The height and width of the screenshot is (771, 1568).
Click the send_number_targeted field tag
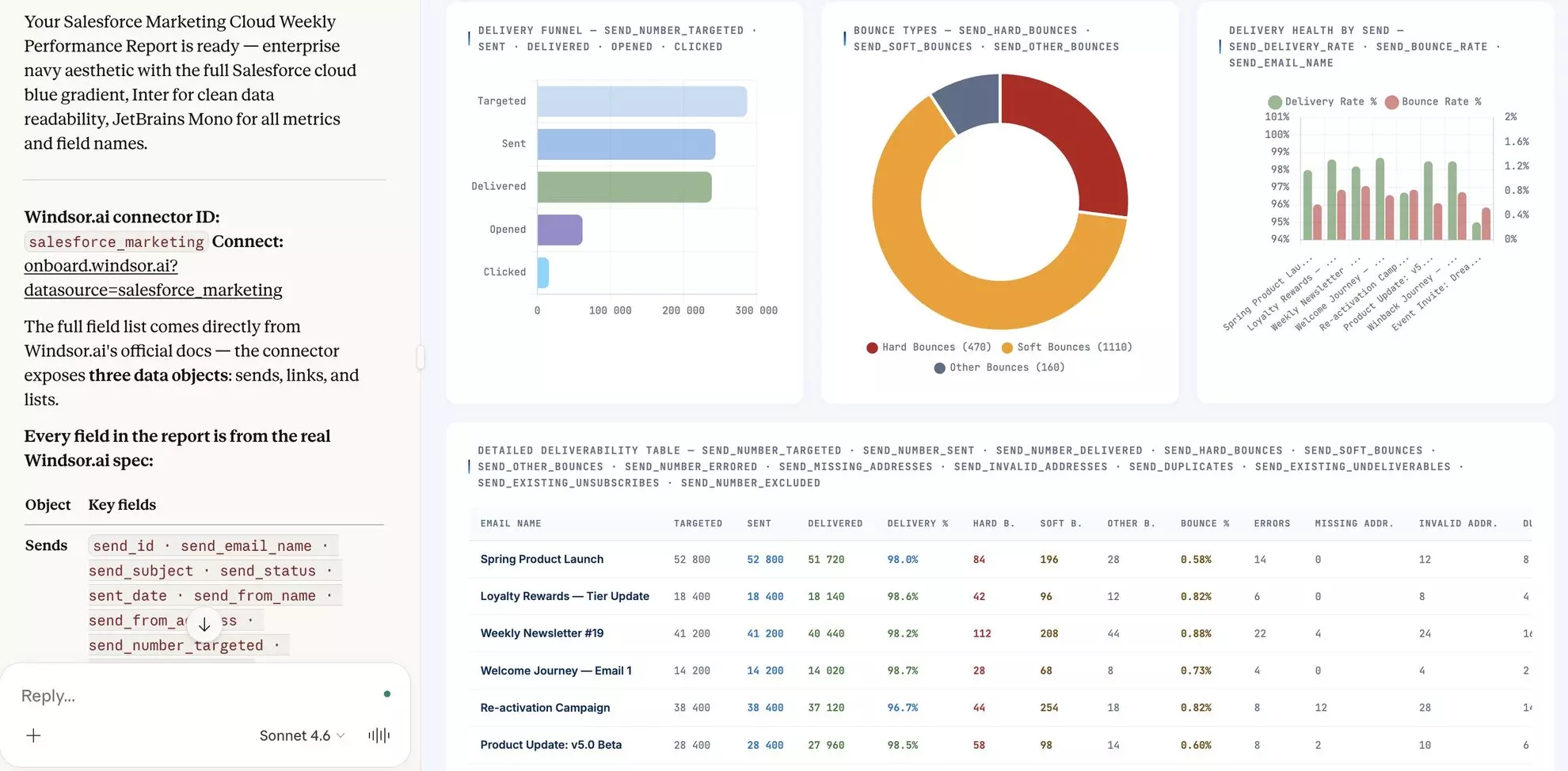176,645
